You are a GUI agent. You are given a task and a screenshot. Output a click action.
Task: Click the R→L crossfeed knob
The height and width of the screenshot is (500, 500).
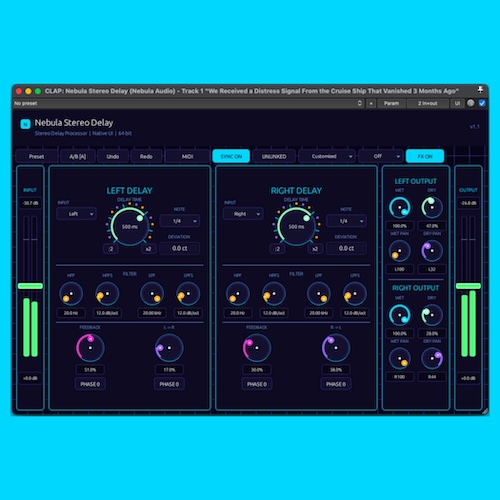336,348
